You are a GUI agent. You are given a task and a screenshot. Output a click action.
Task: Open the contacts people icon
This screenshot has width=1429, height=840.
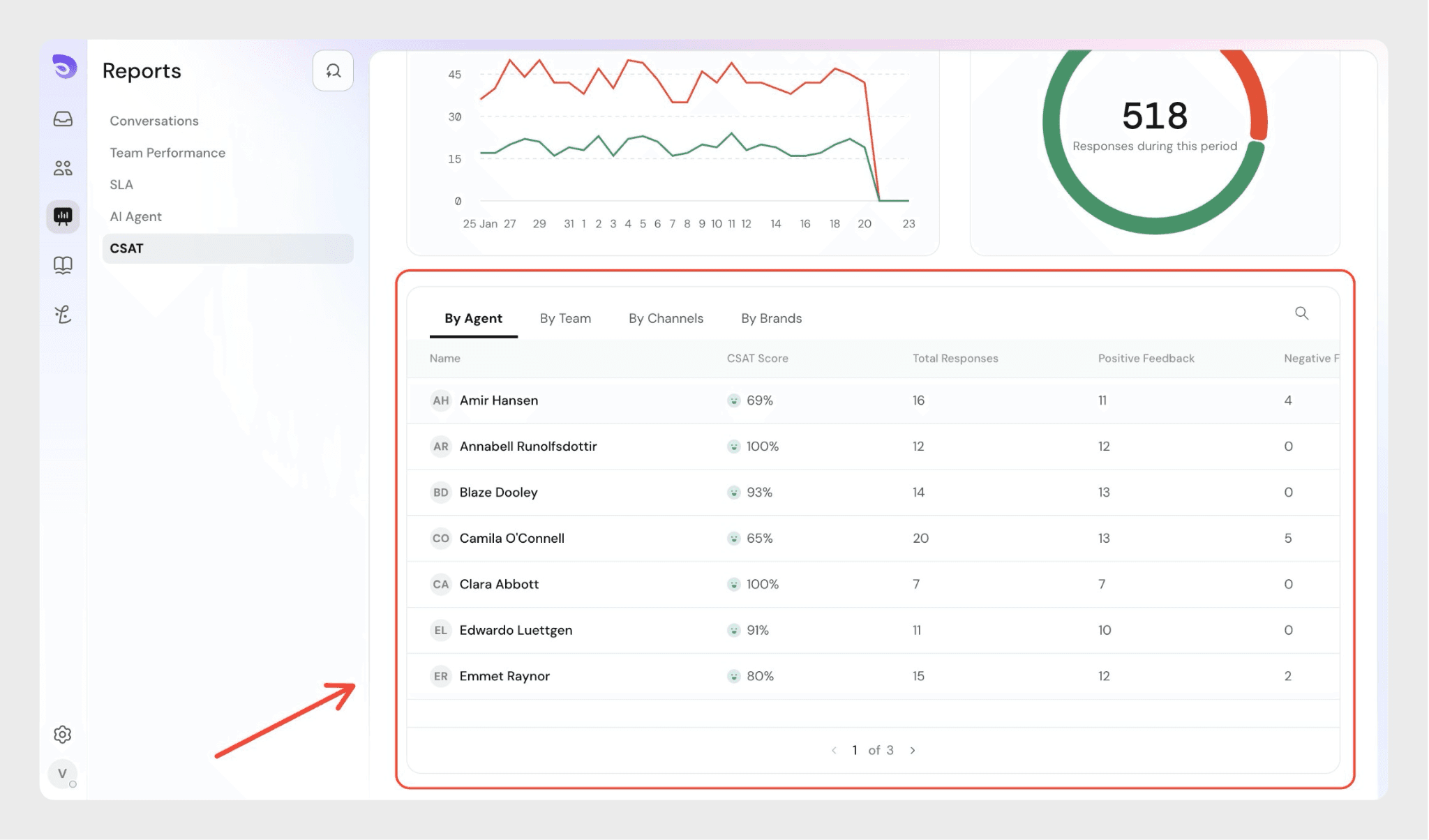coord(63,167)
